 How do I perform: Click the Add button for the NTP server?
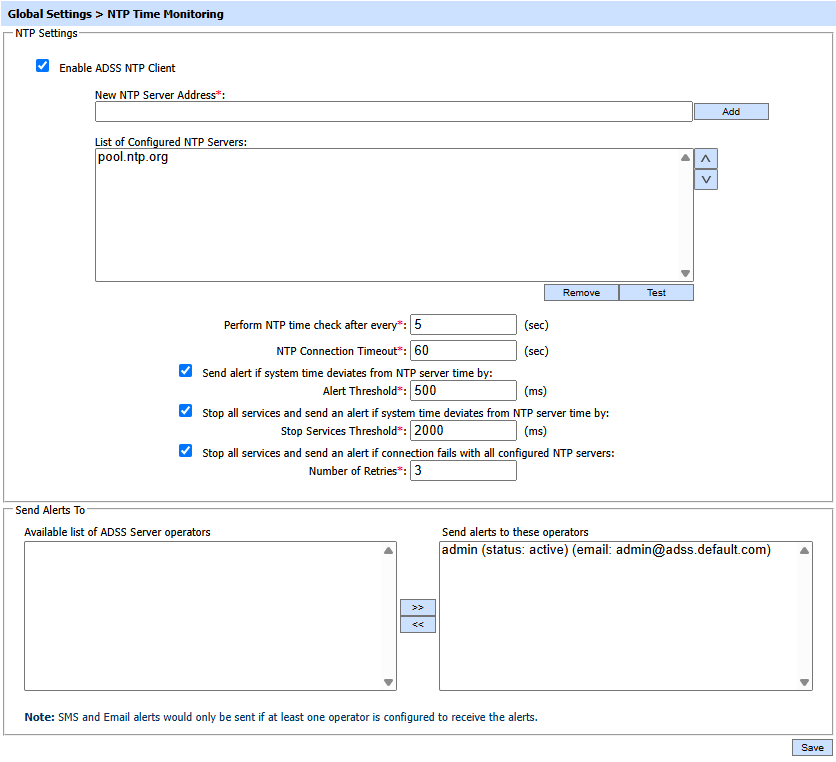coord(730,112)
